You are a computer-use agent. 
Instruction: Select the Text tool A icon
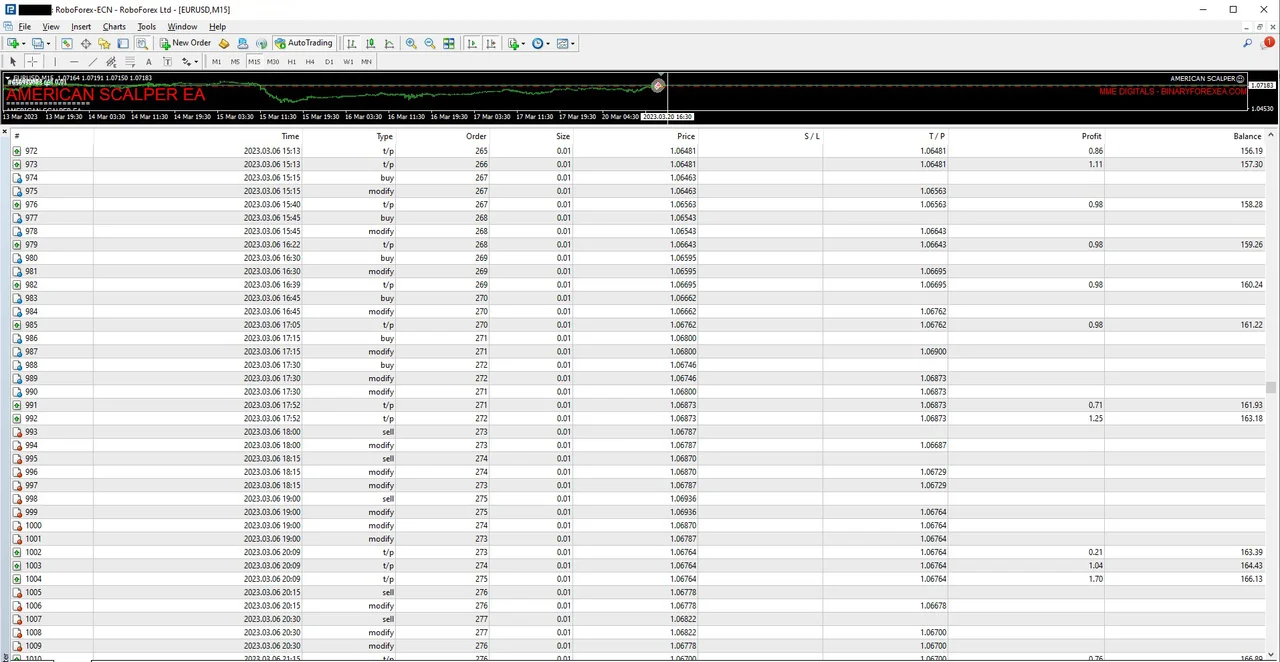tap(148, 61)
